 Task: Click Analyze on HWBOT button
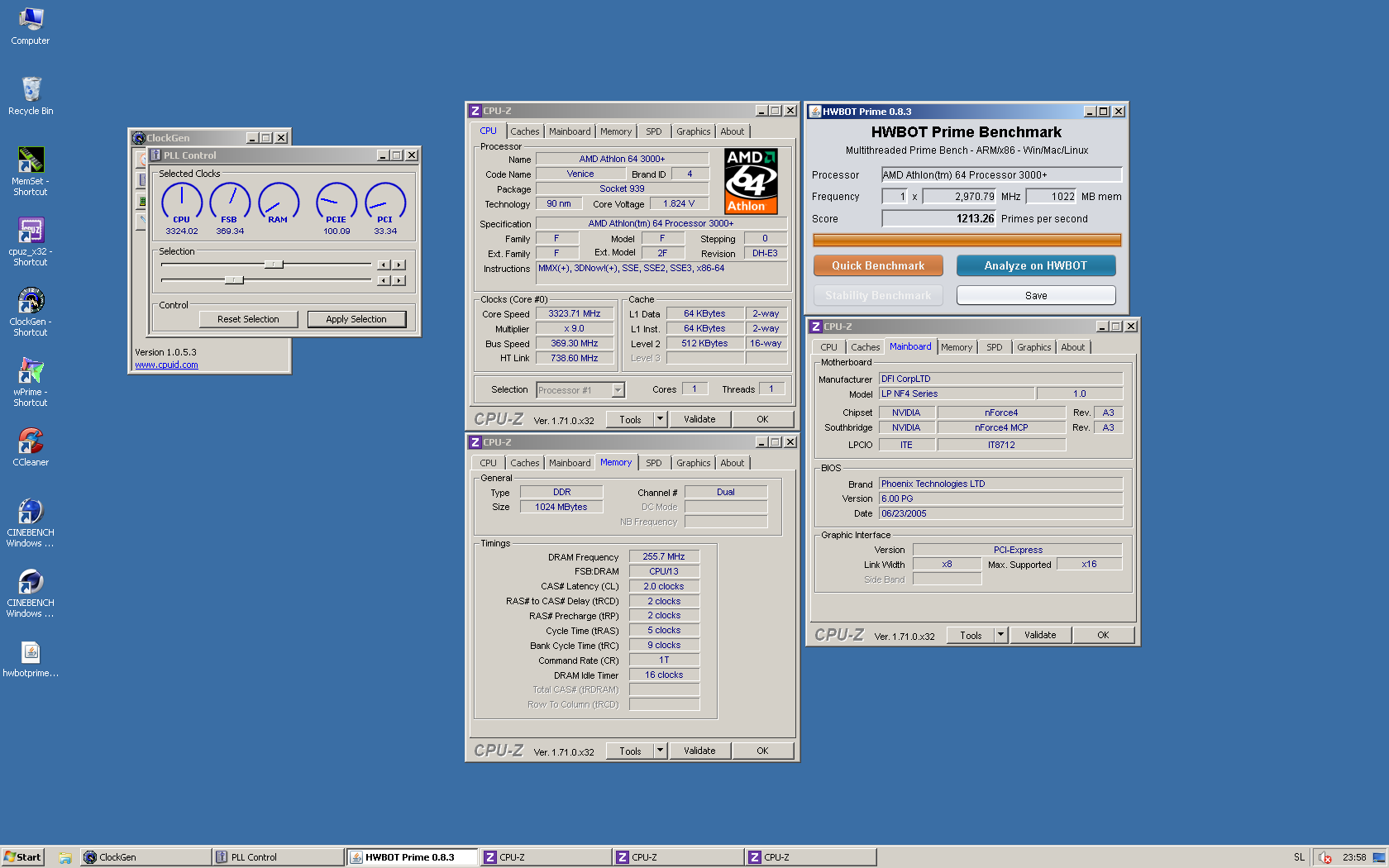click(1036, 265)
